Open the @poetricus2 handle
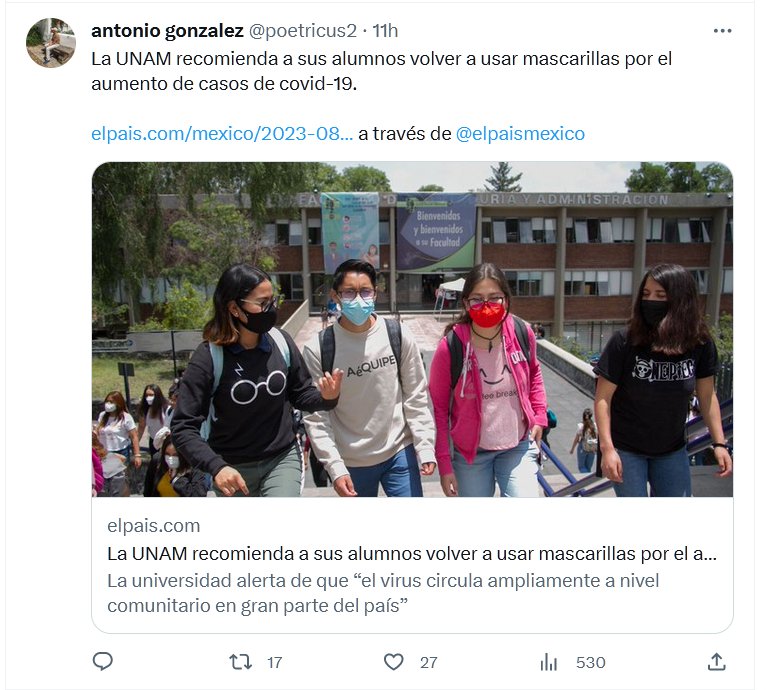766x690 pixels. coord(303,31)
